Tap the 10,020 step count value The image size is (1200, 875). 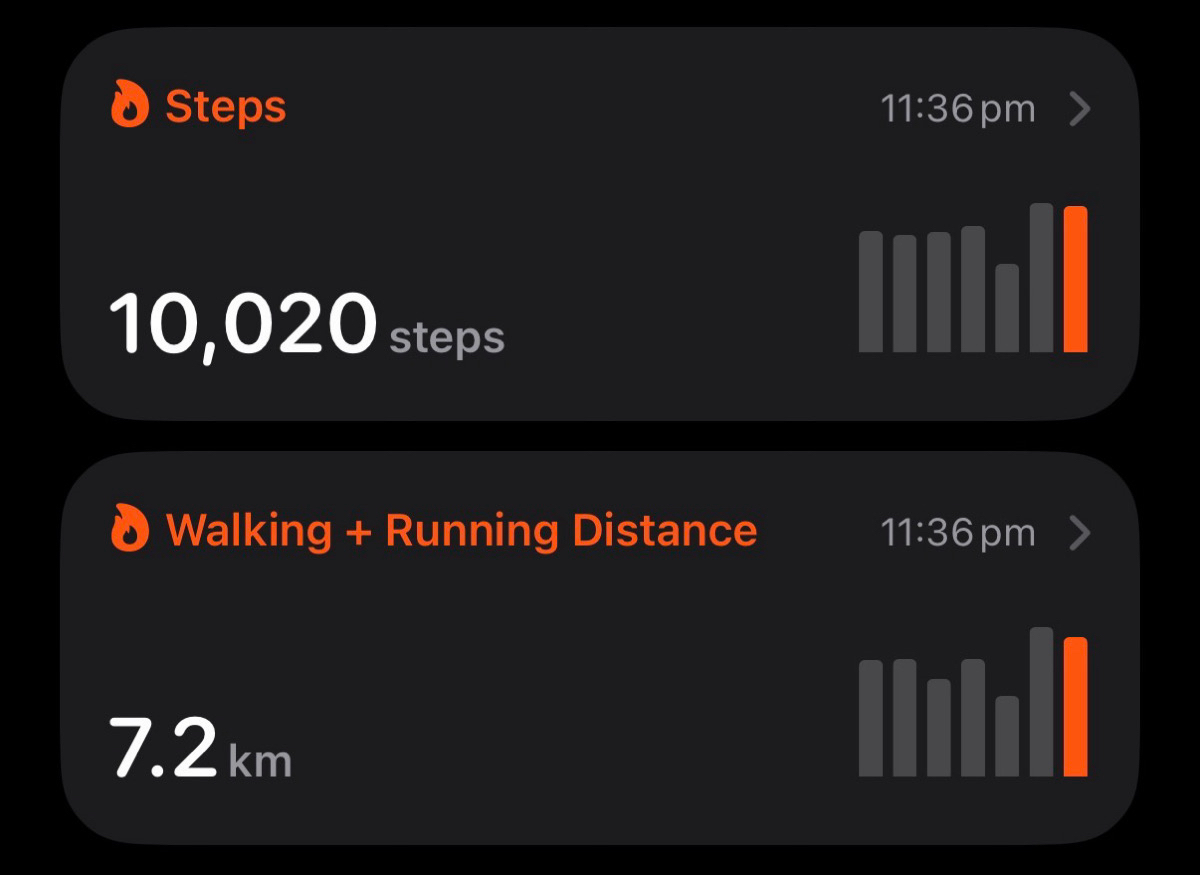242,325
